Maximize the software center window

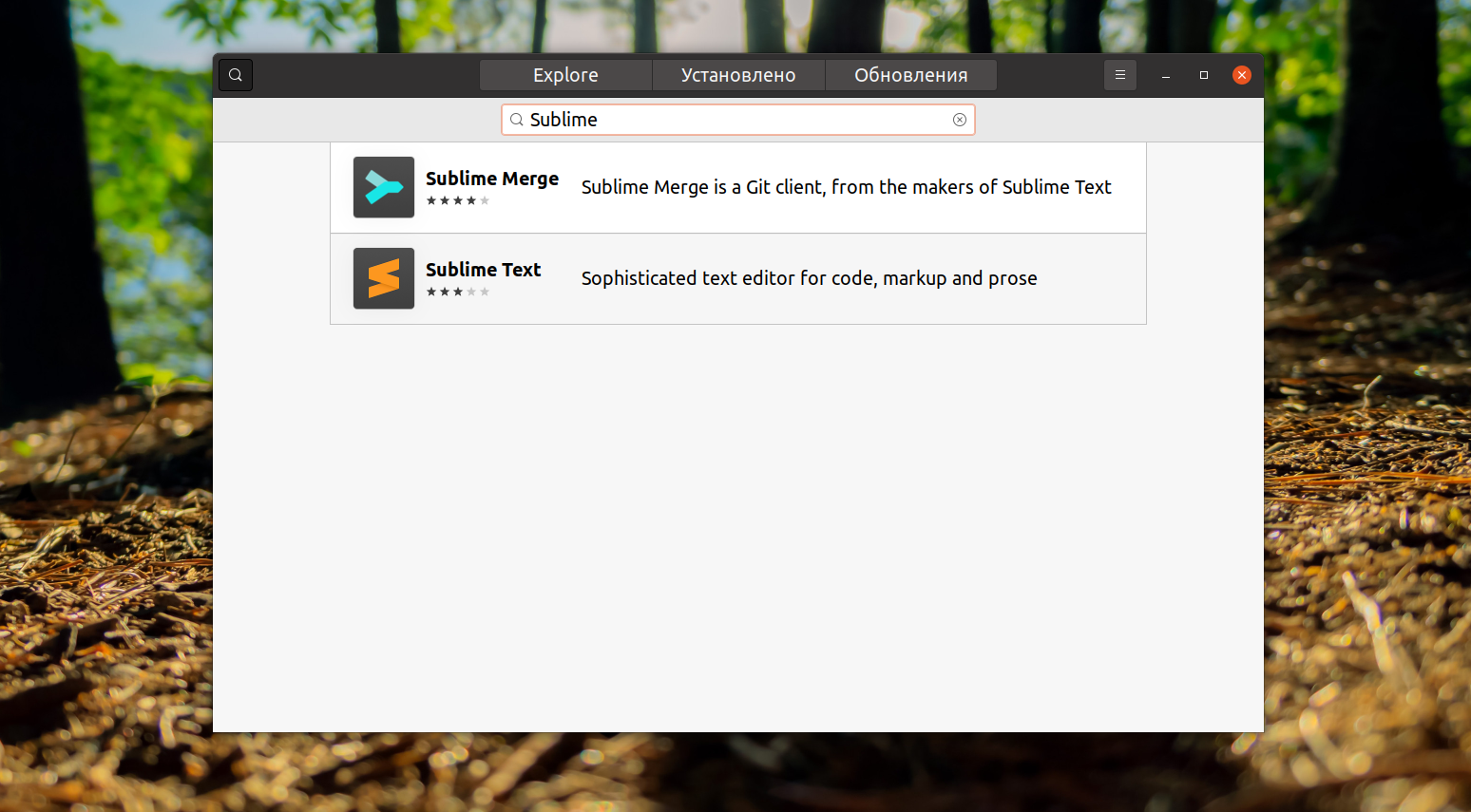[x=1204, y=75]
